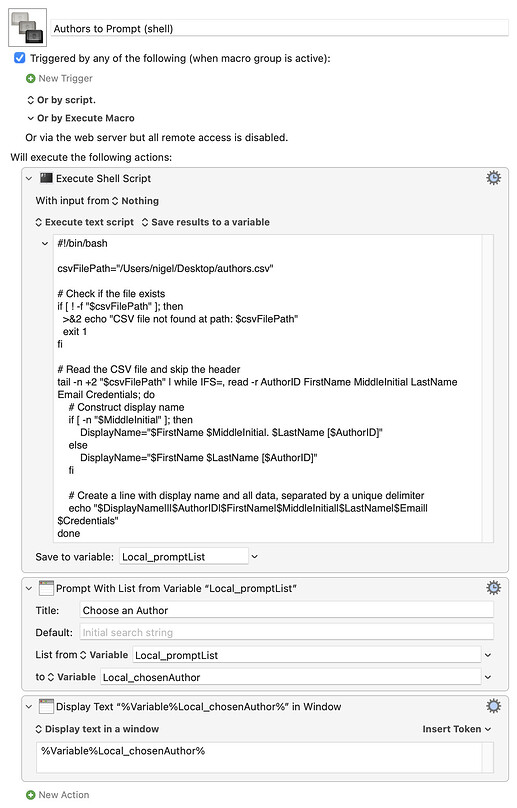The width and height of the screenshot is (517, 808).
Task: Click the green New Action plus icon
Action: point(30,795)
